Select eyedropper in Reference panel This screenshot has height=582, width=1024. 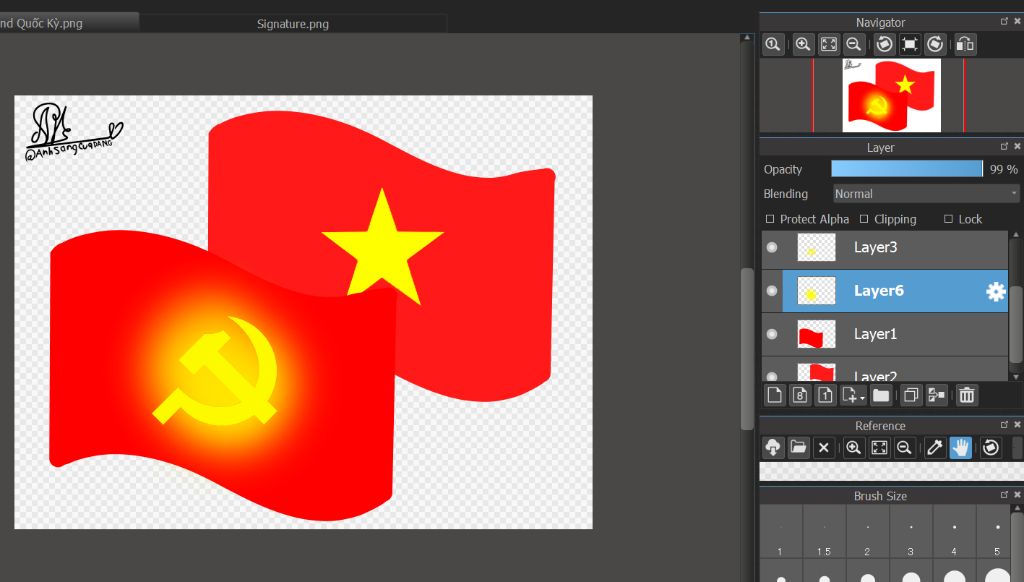coord(935,447)
